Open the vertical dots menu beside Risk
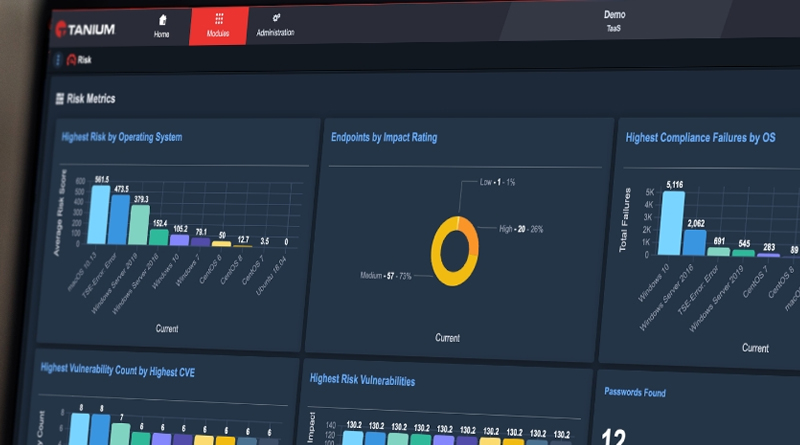The height and width of the screenshot is (445, 800). click(58, 60)
